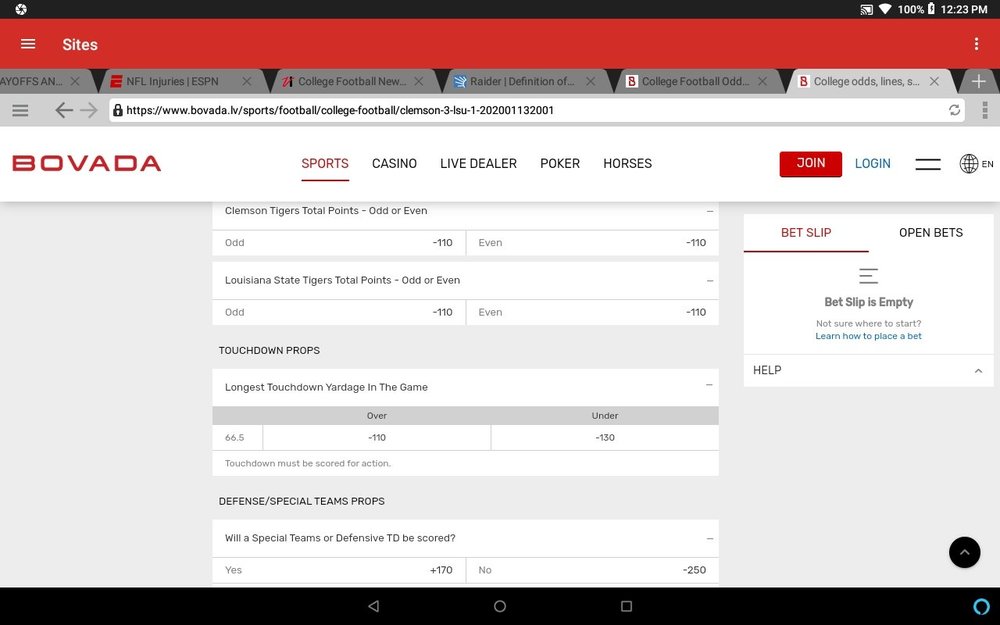Tap the Android recent apps button
This screenshot has width=1000, height=625.
[x=626, y=606]
